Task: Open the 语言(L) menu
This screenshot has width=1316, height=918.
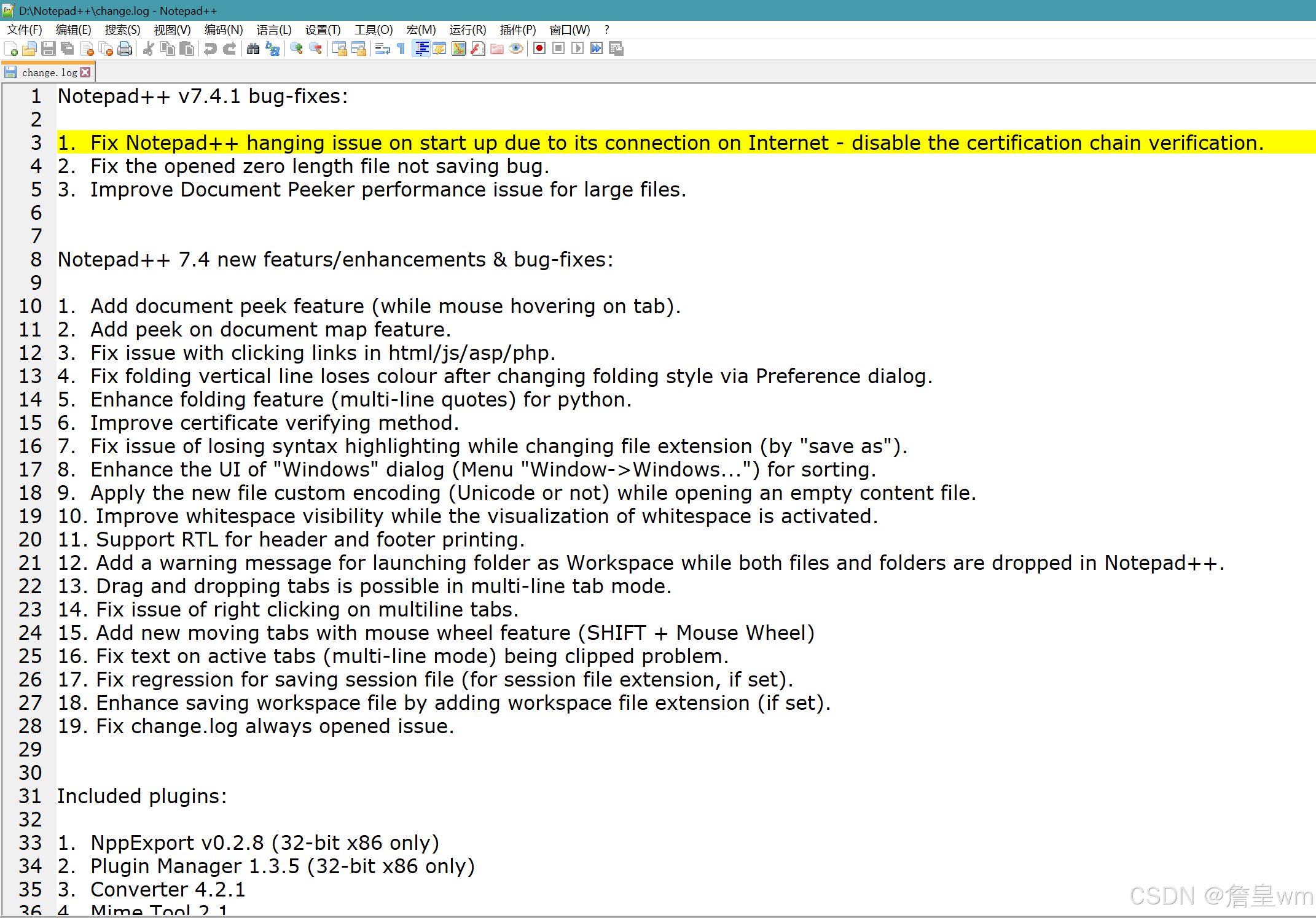Action: click(x=274, y=30)
